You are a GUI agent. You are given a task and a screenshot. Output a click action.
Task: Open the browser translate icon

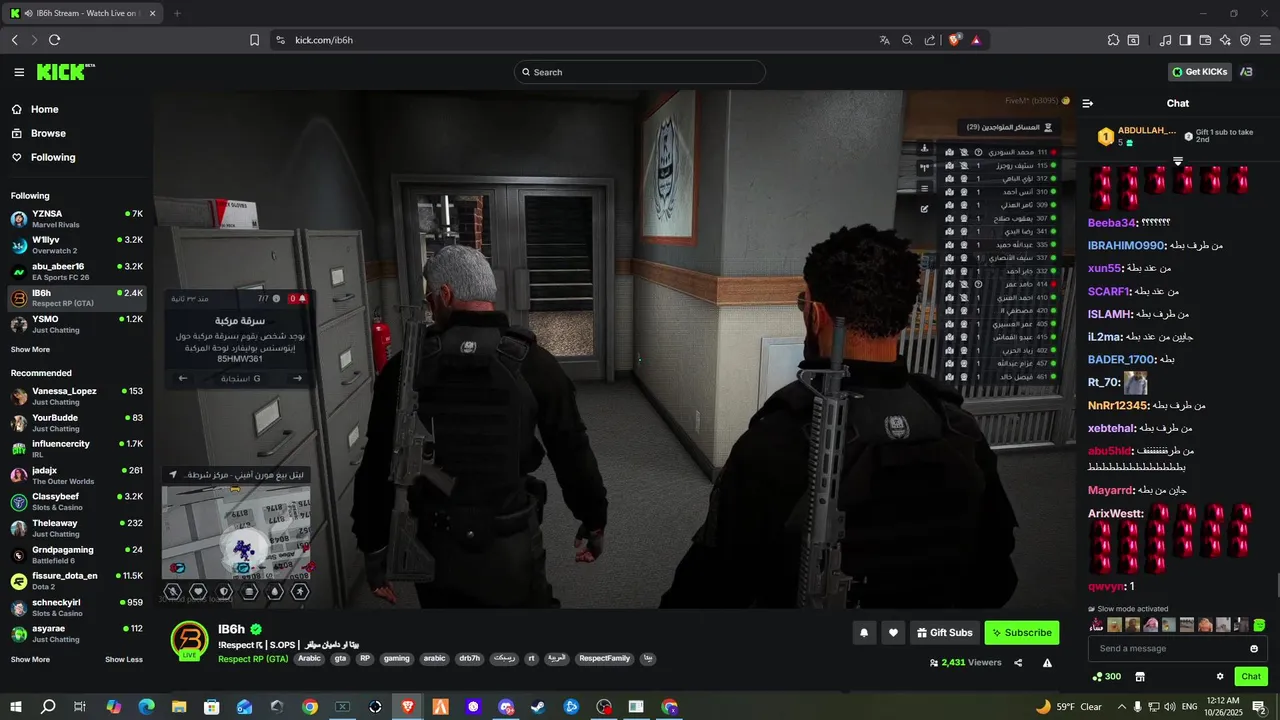point(885,40)
